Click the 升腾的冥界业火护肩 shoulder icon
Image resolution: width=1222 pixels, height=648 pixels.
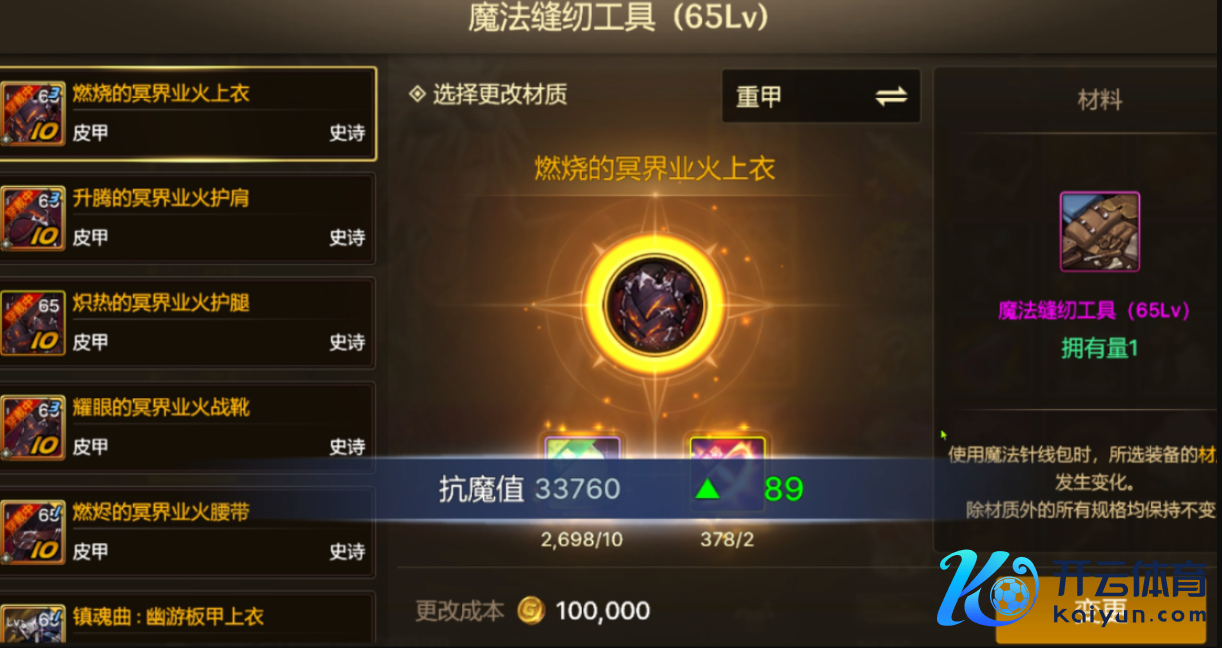[33, 219]
